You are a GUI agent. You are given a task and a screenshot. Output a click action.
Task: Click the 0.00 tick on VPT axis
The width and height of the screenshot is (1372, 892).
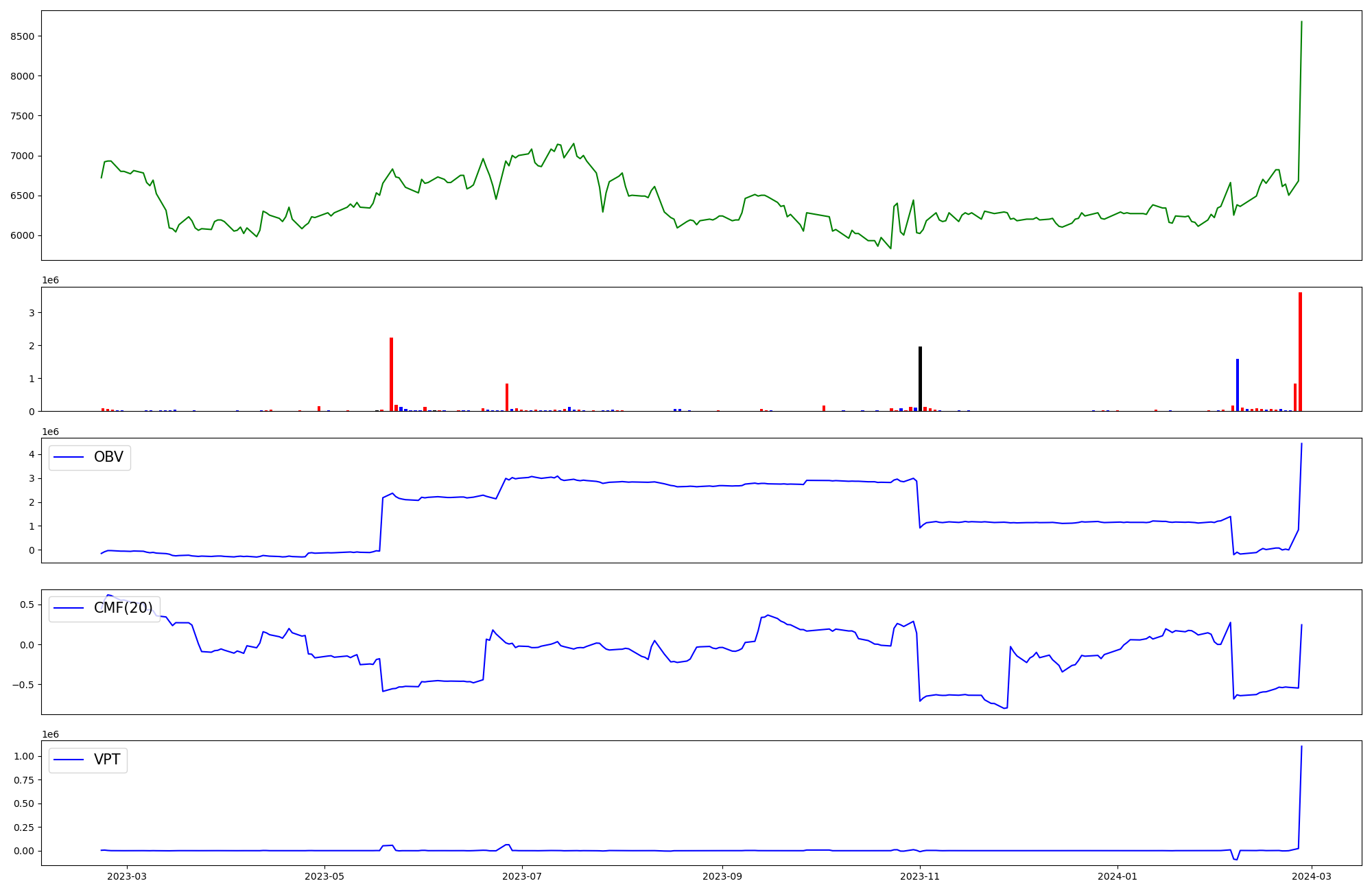[25, 851]
